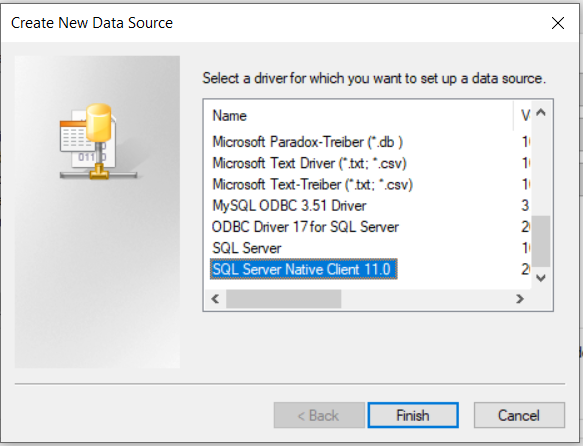Select ODBC Driver 17 for SQL Server

coord(305,227)
